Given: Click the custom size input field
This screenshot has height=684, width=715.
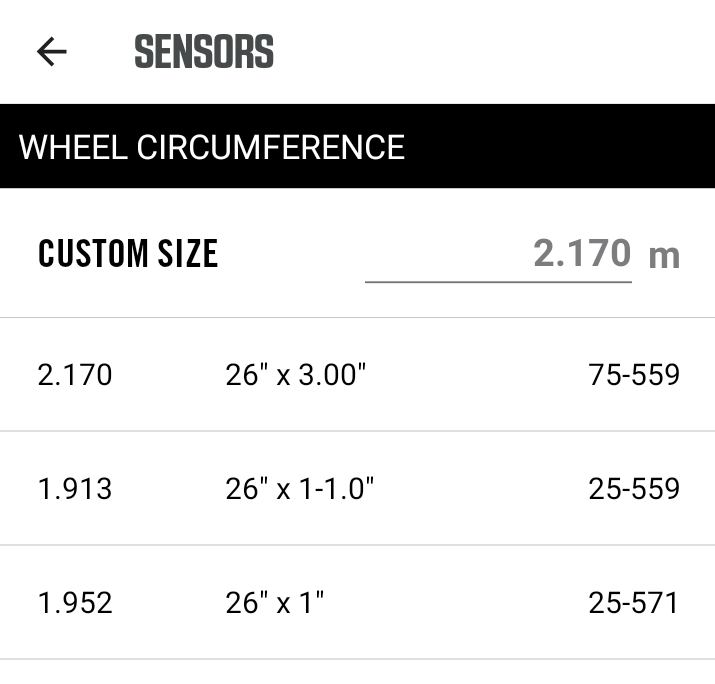Looking at the screenshot, I should click(x=498, y=254).
